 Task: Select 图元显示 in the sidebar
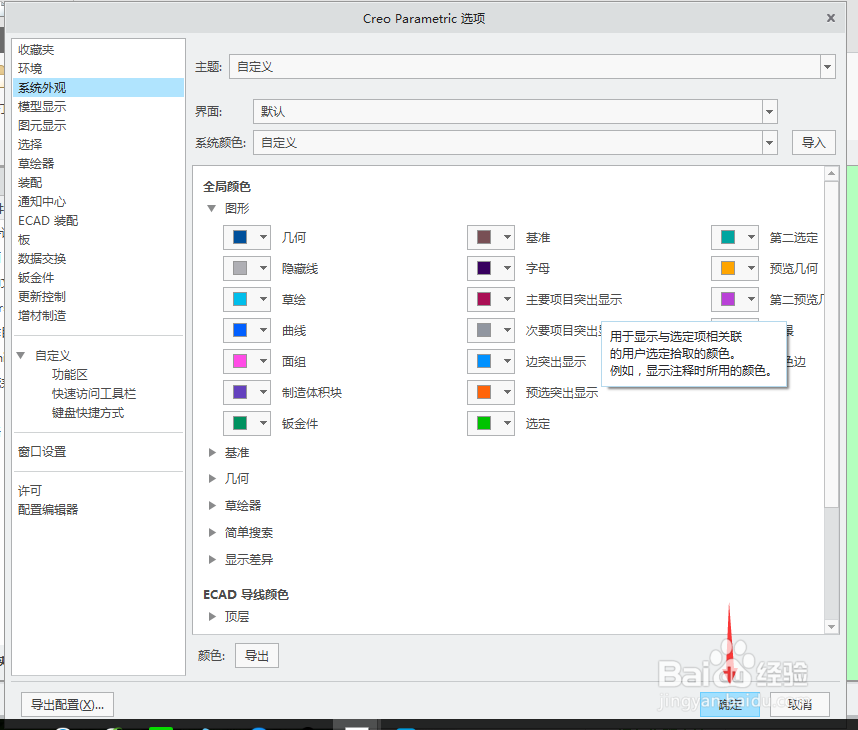pyautogui.click(x=98, y=125)
